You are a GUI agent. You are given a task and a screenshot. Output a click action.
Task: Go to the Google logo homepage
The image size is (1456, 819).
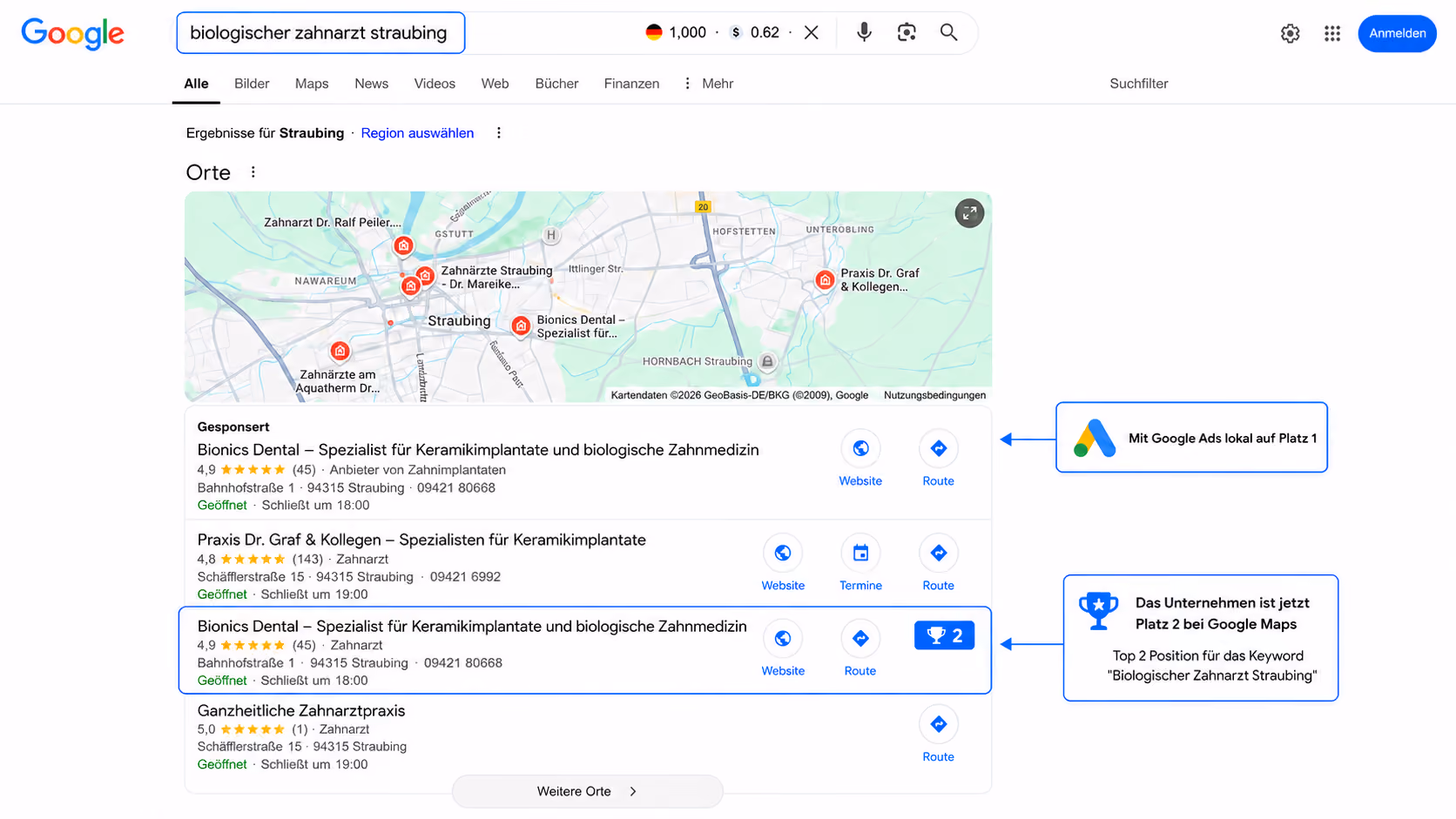click(x=72, y=34)
